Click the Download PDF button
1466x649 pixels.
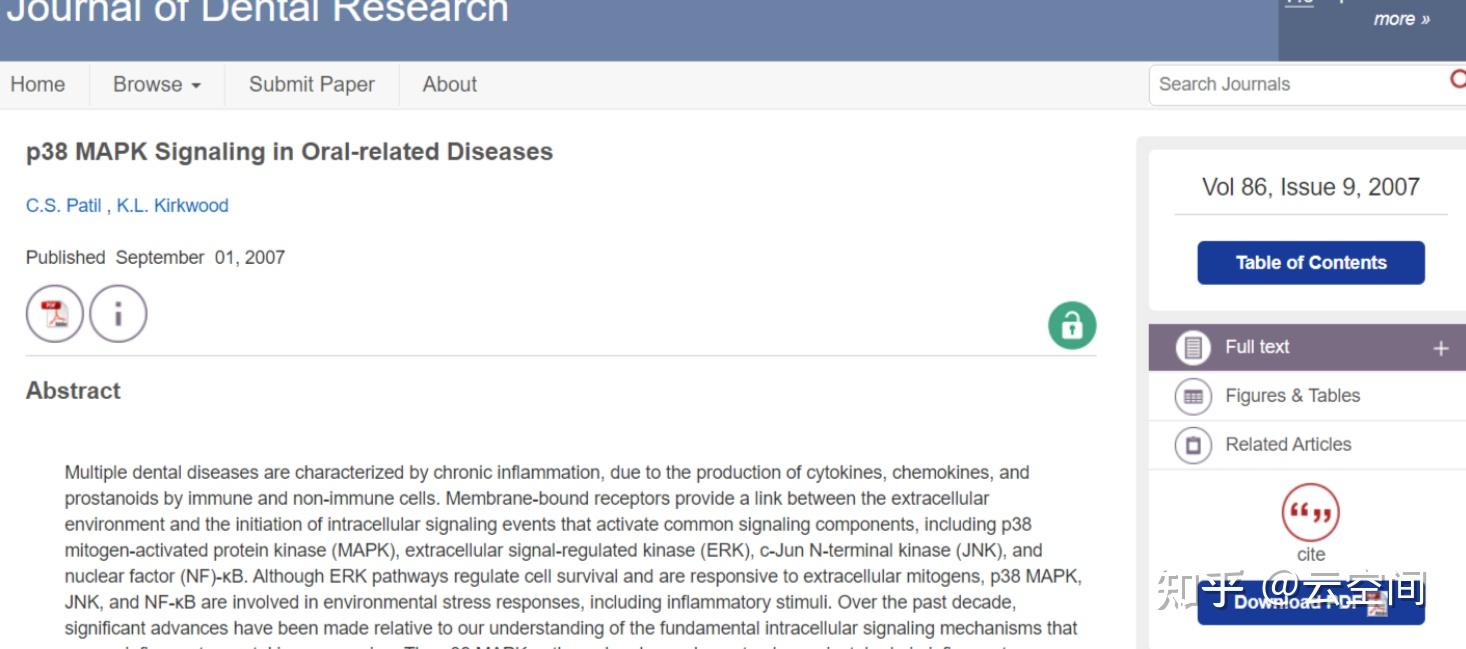pos(1310,603)
